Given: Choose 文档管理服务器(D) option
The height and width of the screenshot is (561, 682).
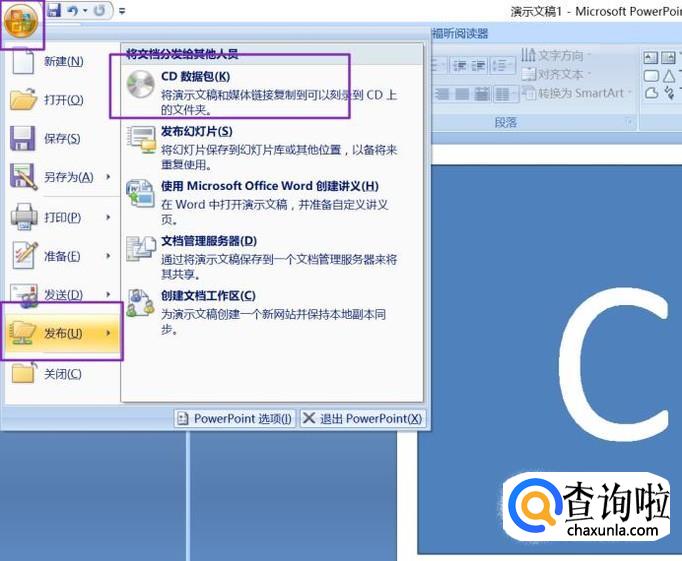Looking at the screenshot, I should (272, 257).
